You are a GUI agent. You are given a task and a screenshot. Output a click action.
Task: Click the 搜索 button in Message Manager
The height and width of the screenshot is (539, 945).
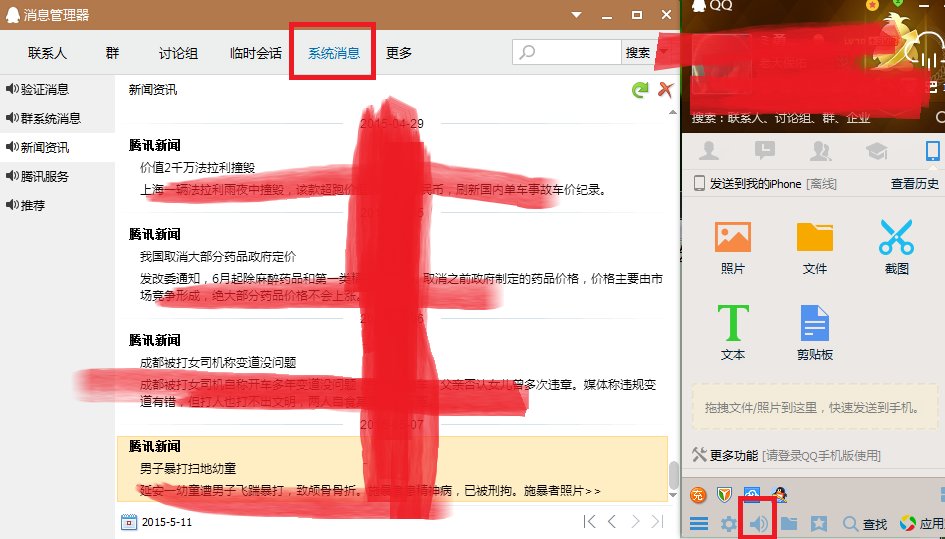(638, 52)
